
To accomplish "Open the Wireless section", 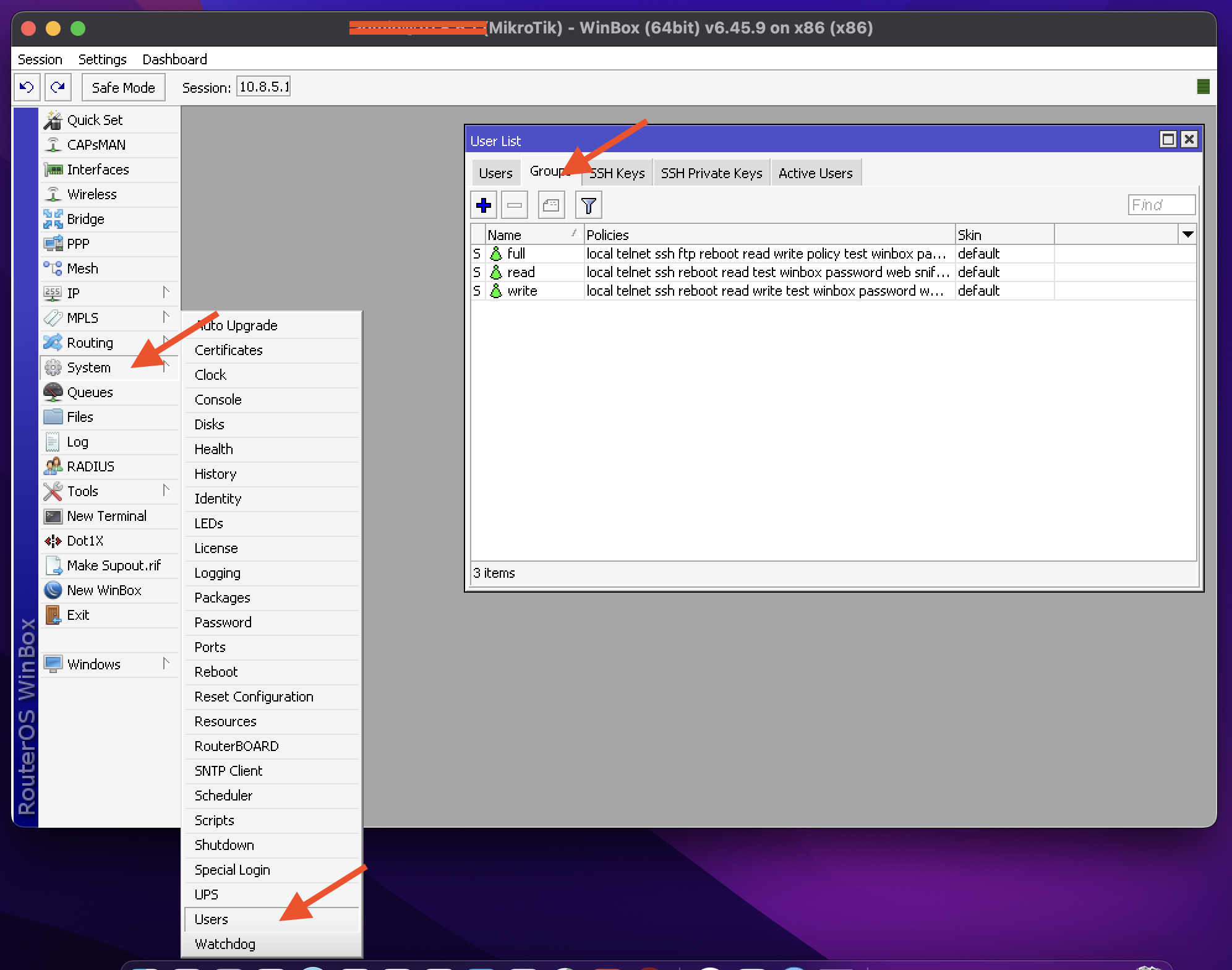I will [109, 194].
